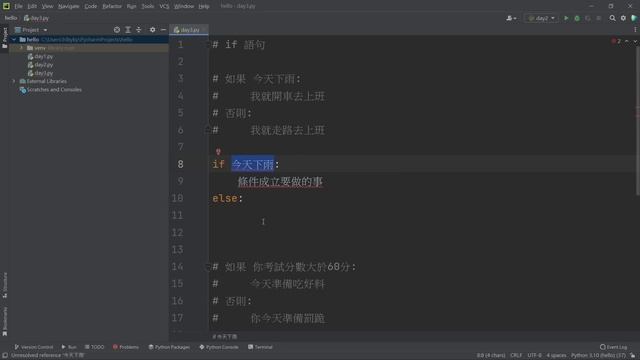Click Collapse All icon in Project panel header
The height and width of the screenshot is (360, 640).
(139, 30)
